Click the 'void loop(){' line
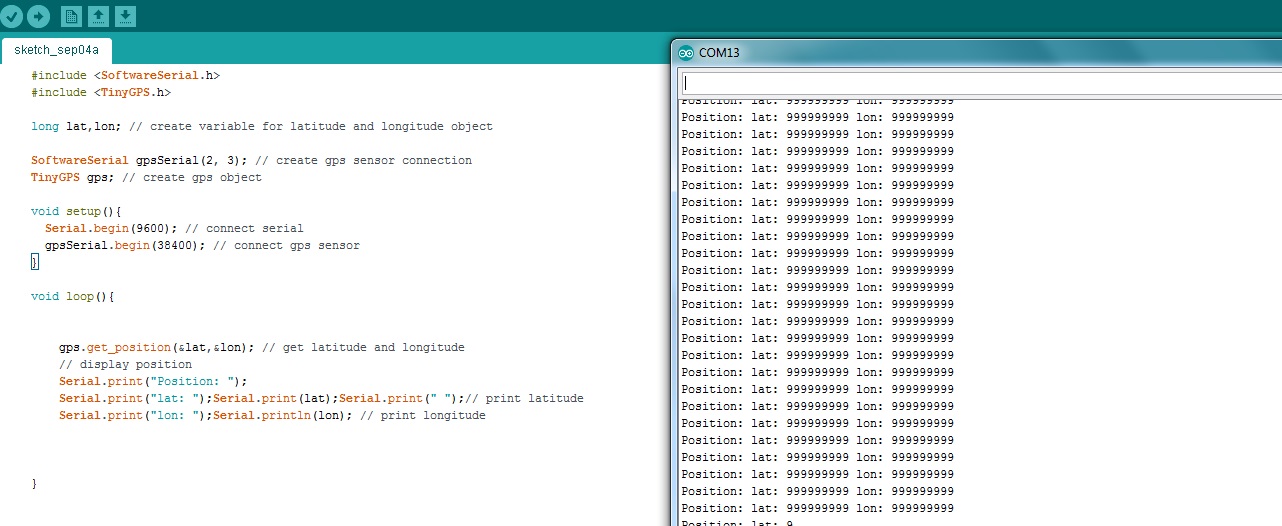The width and height of the screenshot is (1282, 526). pyautogui.click(x=73, y=296)
